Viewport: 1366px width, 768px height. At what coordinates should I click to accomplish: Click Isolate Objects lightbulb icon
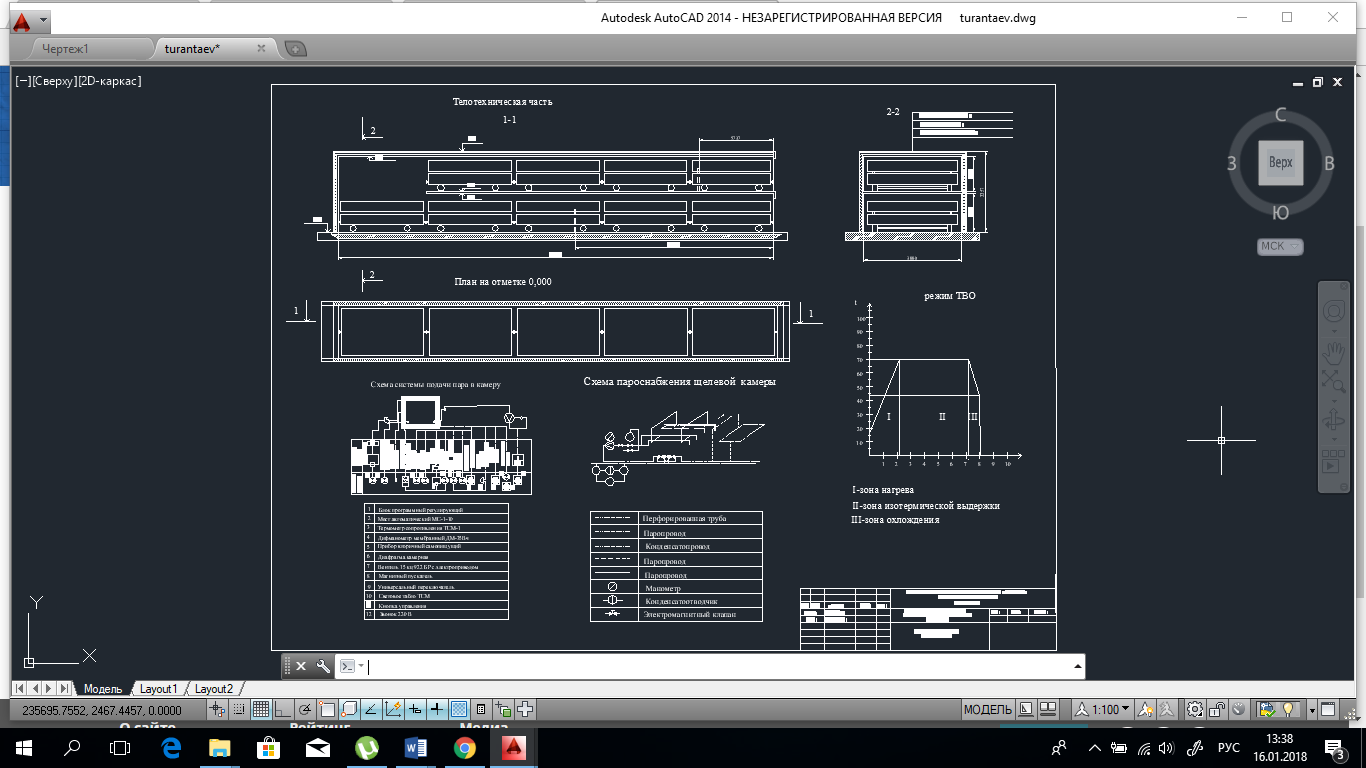tap(1288, 710)
